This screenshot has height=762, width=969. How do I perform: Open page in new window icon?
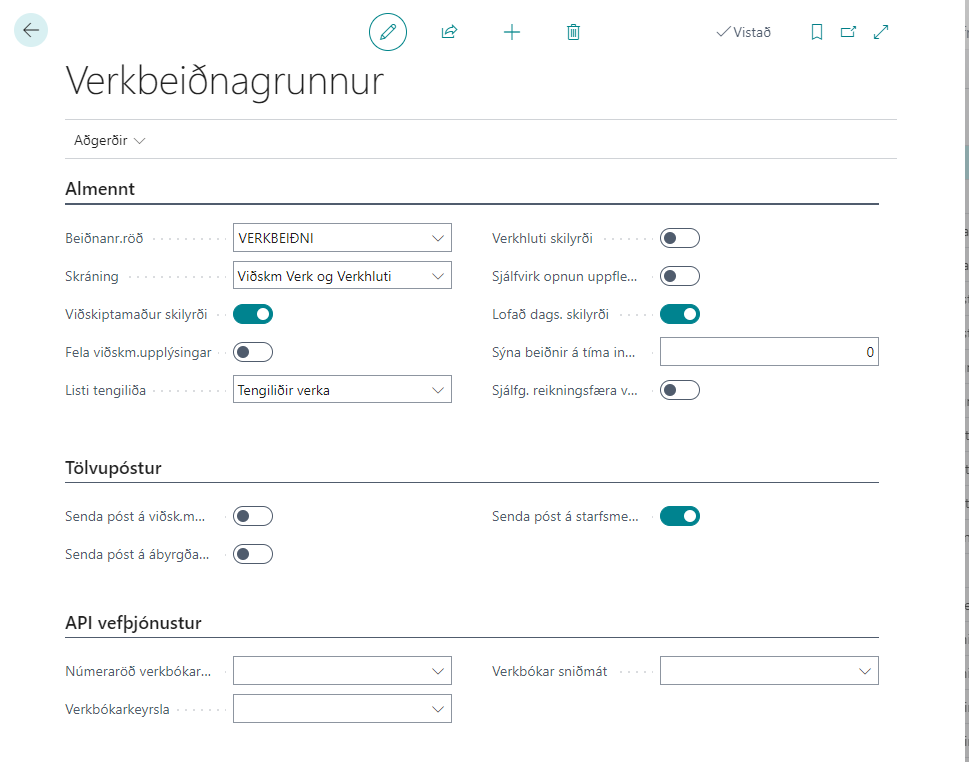848,32
